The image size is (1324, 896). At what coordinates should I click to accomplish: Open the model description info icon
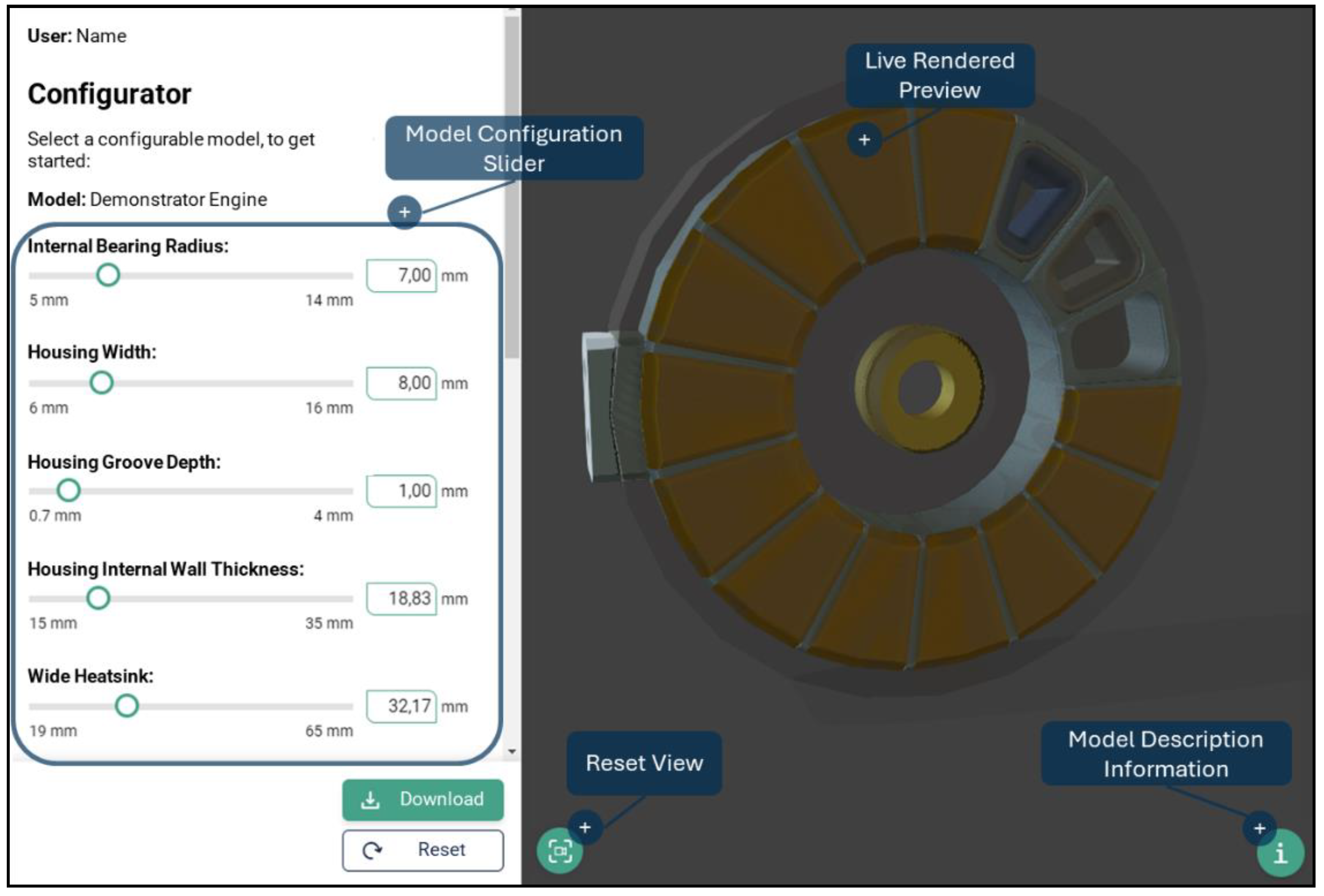click(1281, 853)
